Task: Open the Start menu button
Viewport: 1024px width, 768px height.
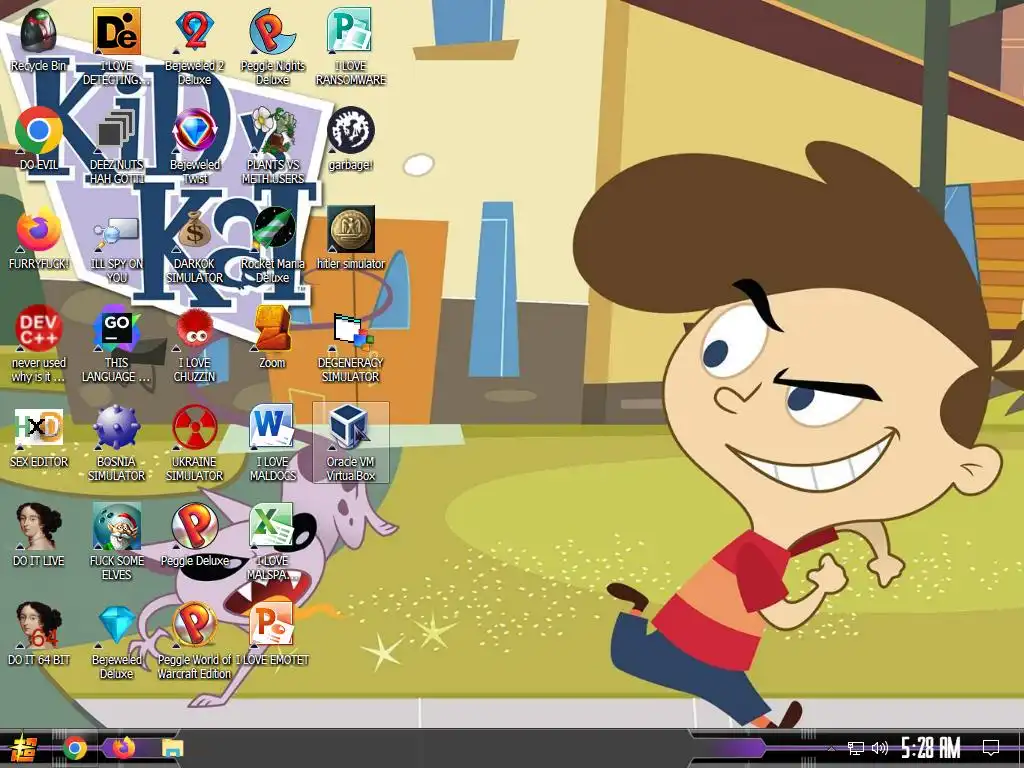Action: click(x=23, y=748)
